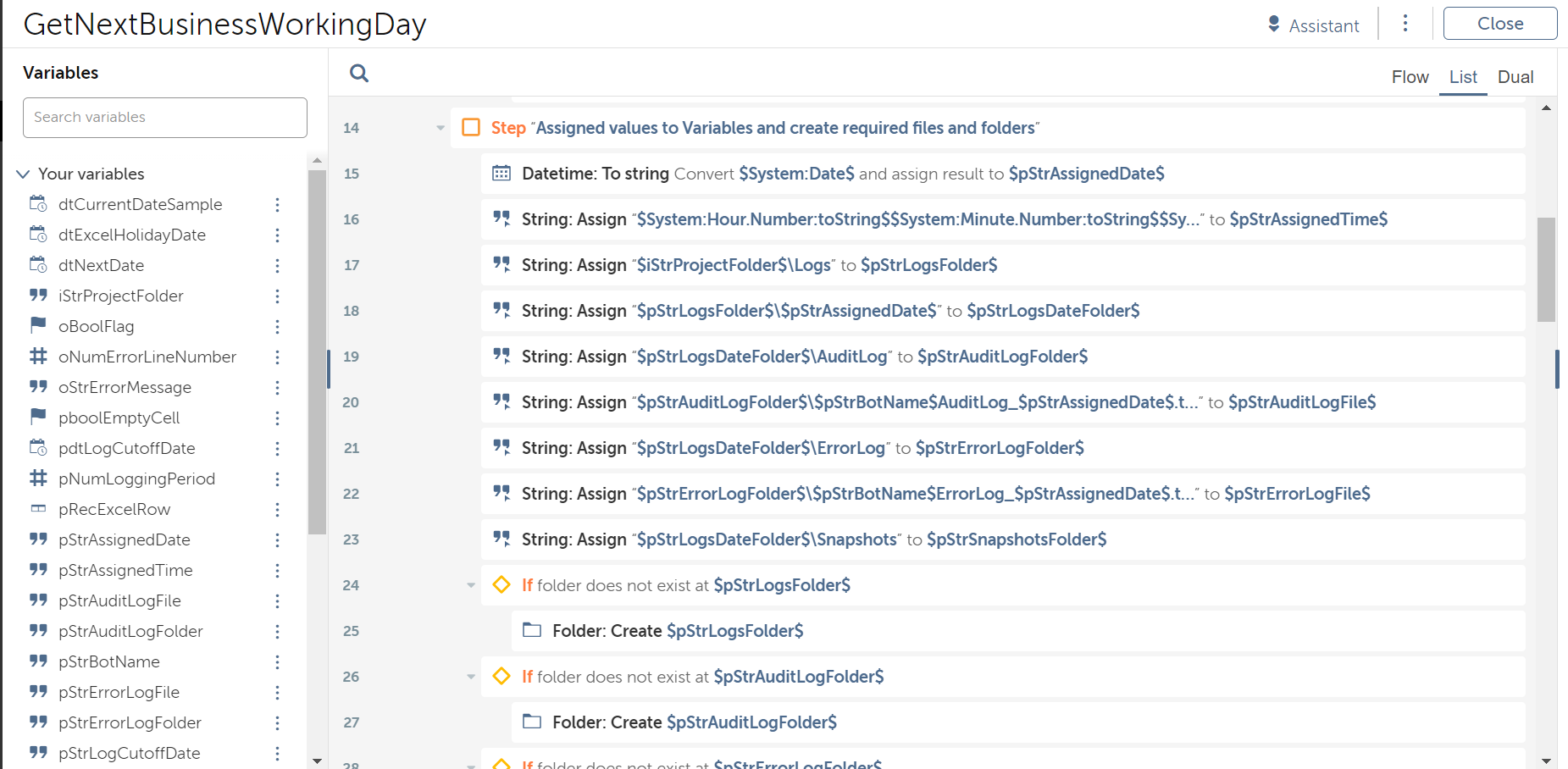This screenshot has width=1568, height=769.
Task: Select the pStrBotName variable in the list
Action: 109,661
